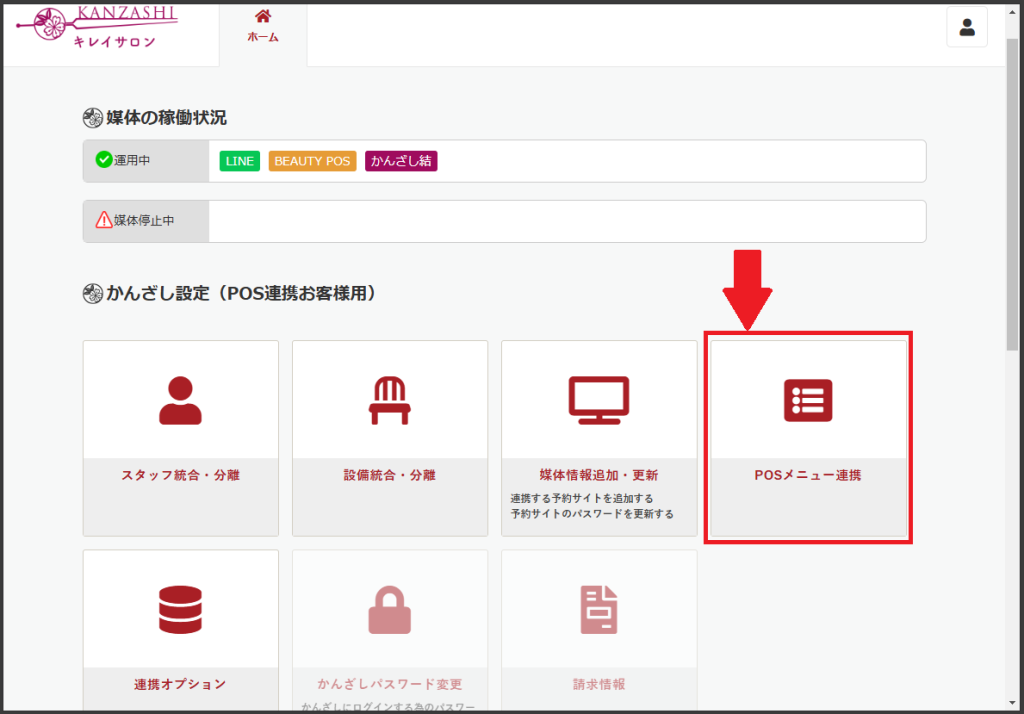Open 媒体情報追加・更新 label

pos(599,475)
